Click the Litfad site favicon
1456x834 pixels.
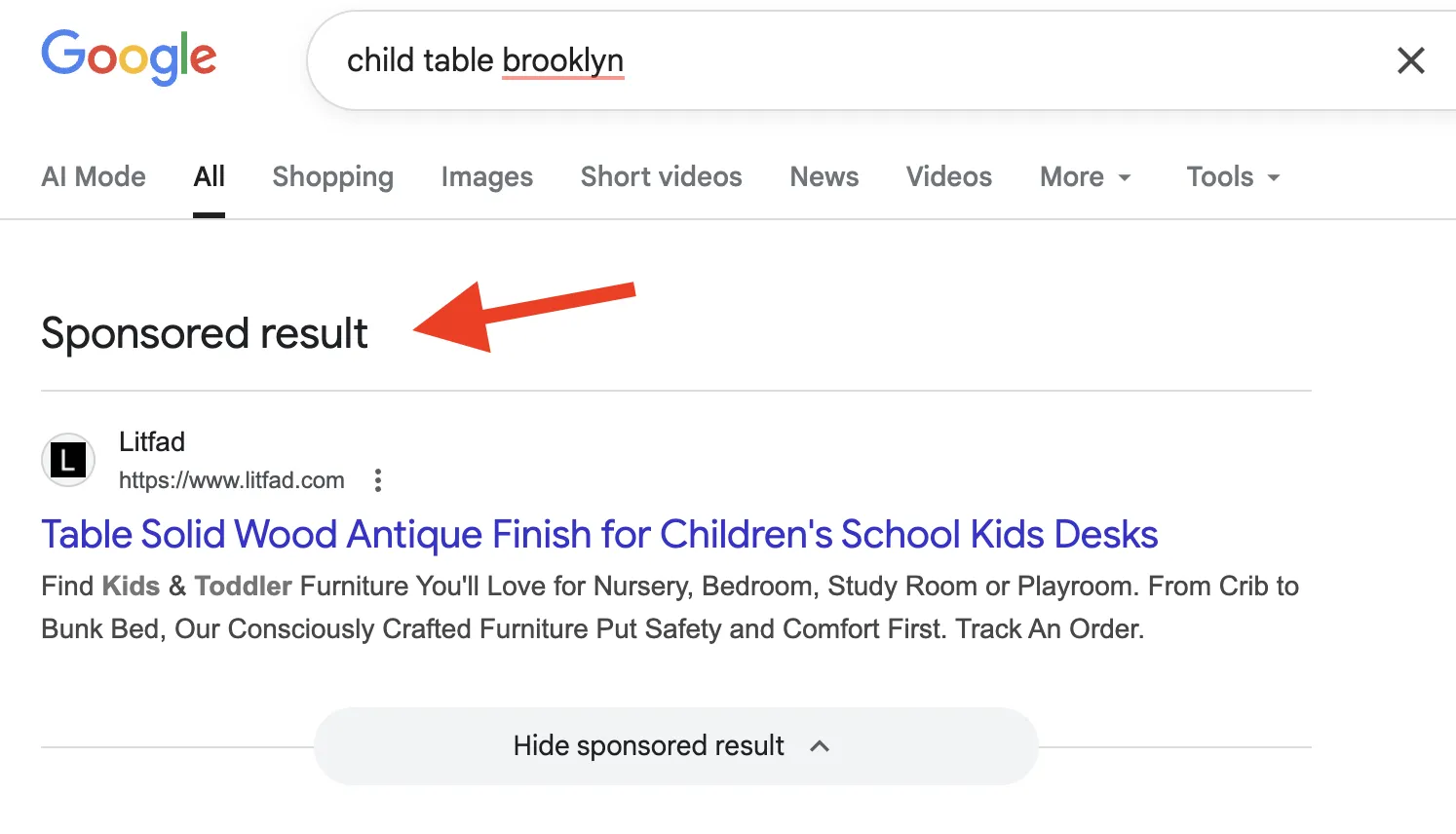tap(67, 460)
